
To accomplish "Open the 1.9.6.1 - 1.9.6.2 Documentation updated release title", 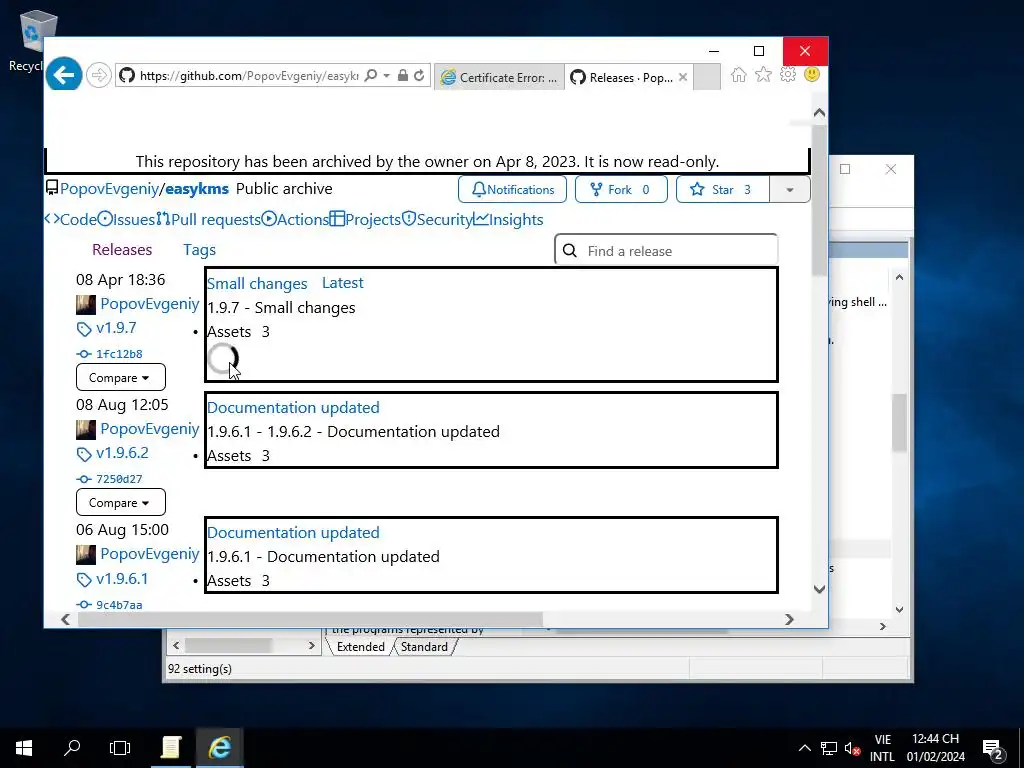I will click(293, 408).
